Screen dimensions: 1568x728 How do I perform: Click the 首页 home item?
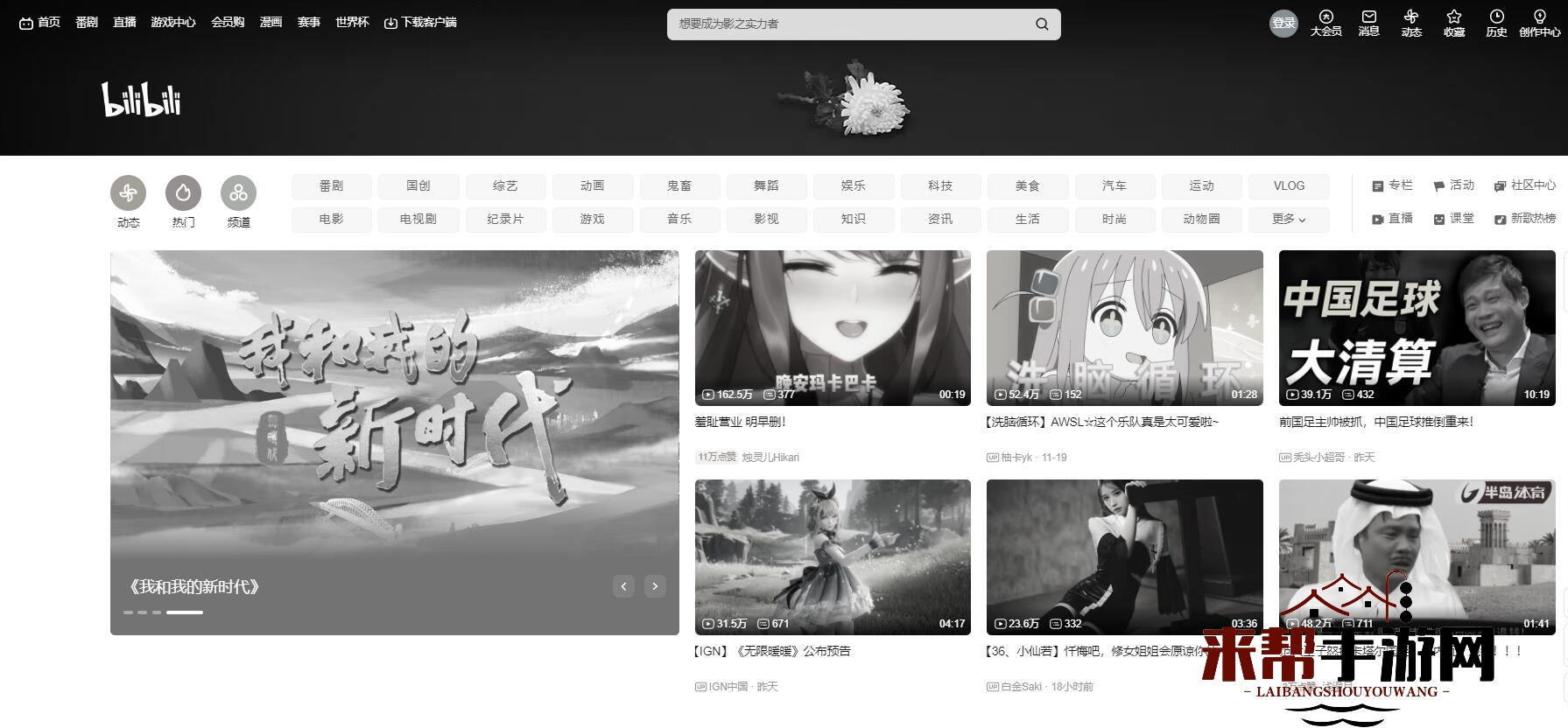coord(40,22)
